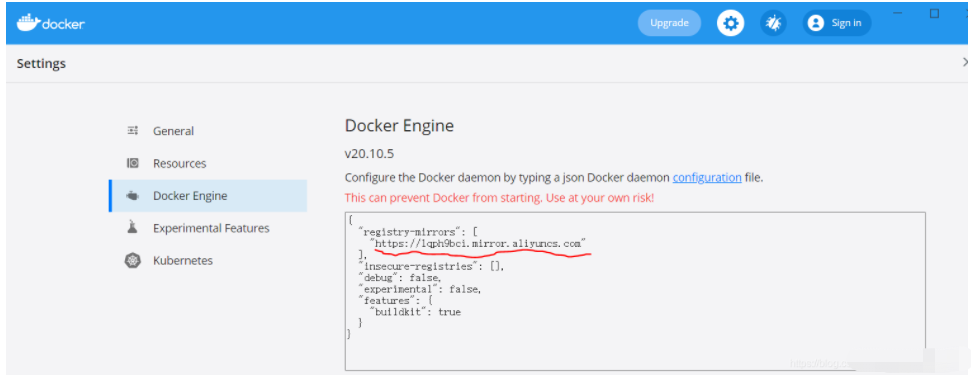Click the Experimental Features flask icon

click(x=132, y=228)
